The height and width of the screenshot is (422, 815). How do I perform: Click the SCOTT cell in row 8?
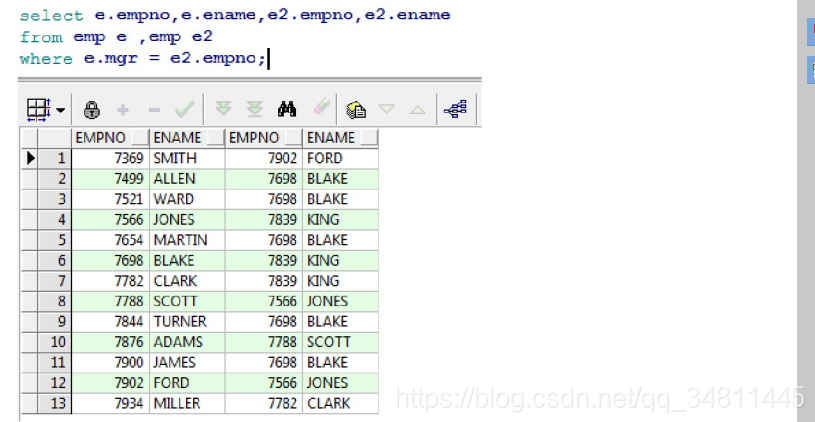[x=187, y=301]
